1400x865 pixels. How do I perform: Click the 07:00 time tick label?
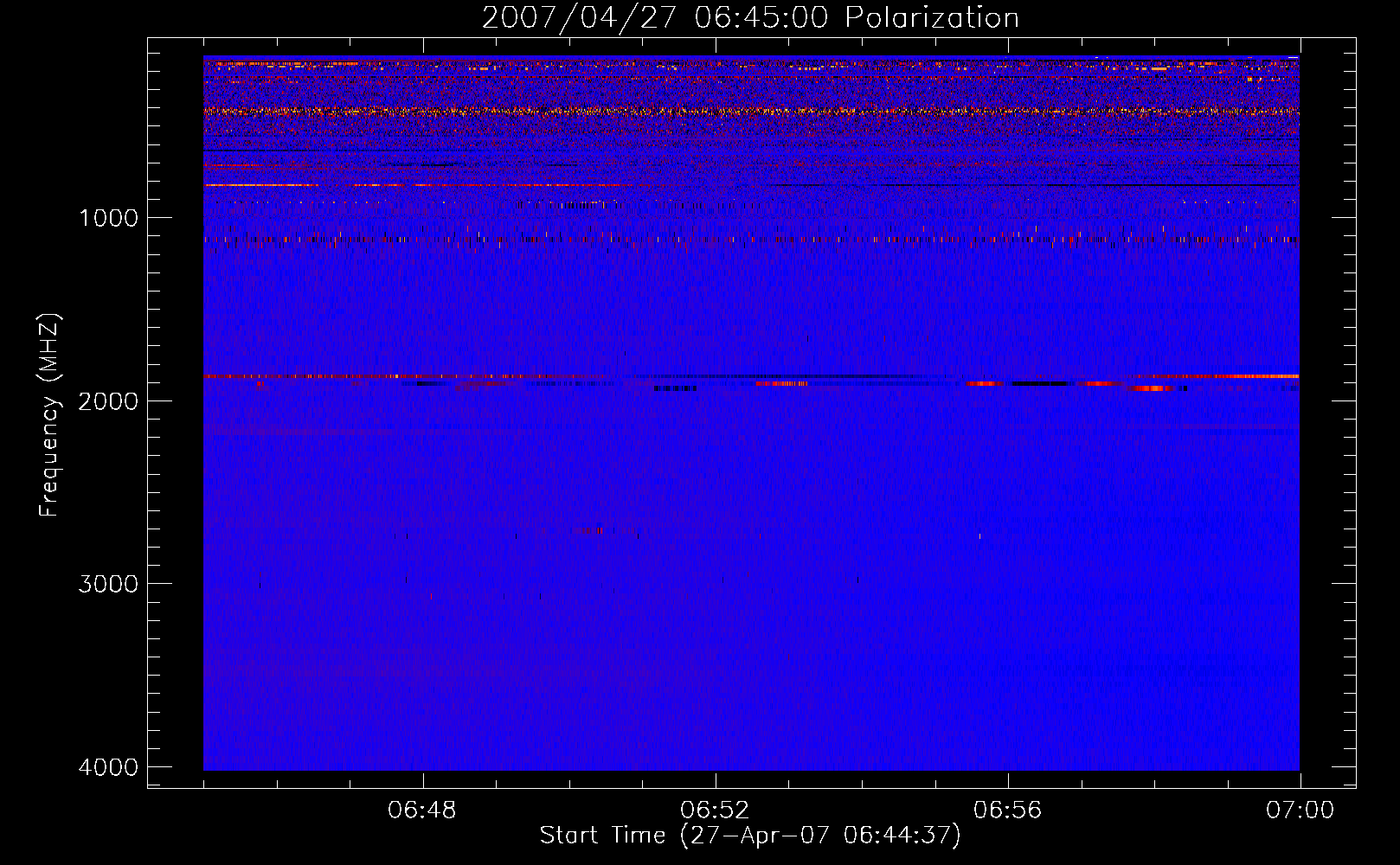coord(1300,811)
